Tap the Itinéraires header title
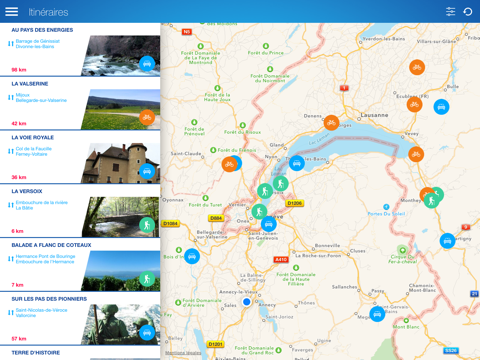 coord(48,12)
